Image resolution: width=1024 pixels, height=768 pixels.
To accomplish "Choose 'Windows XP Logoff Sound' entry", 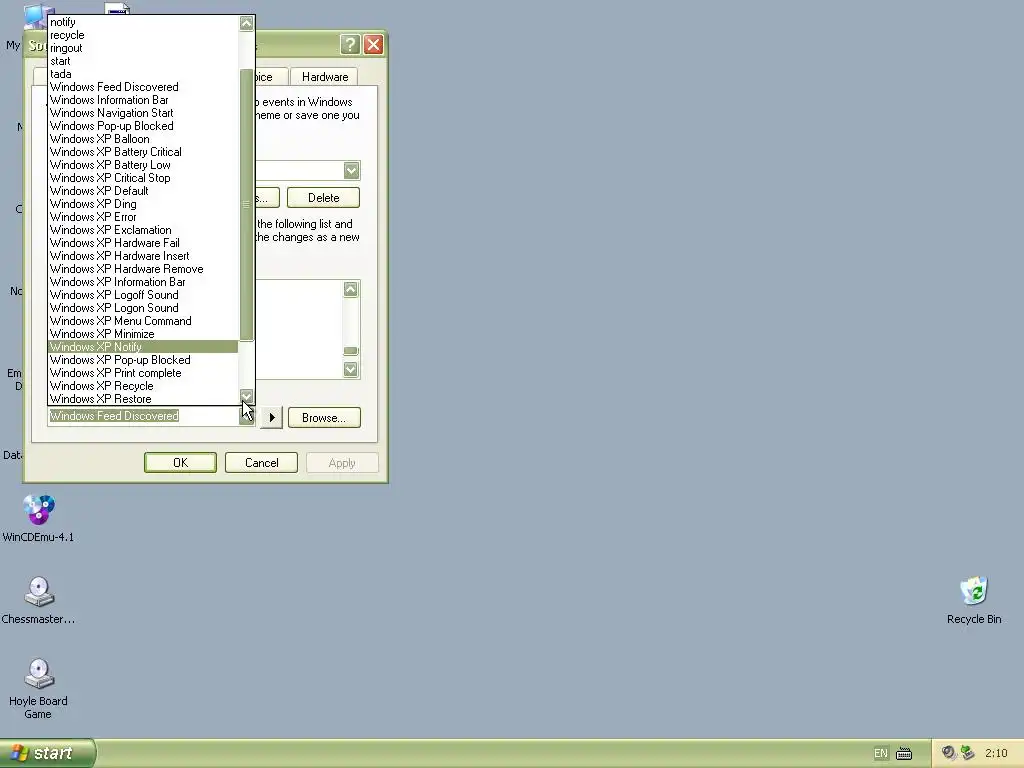I will pos(144,295).
